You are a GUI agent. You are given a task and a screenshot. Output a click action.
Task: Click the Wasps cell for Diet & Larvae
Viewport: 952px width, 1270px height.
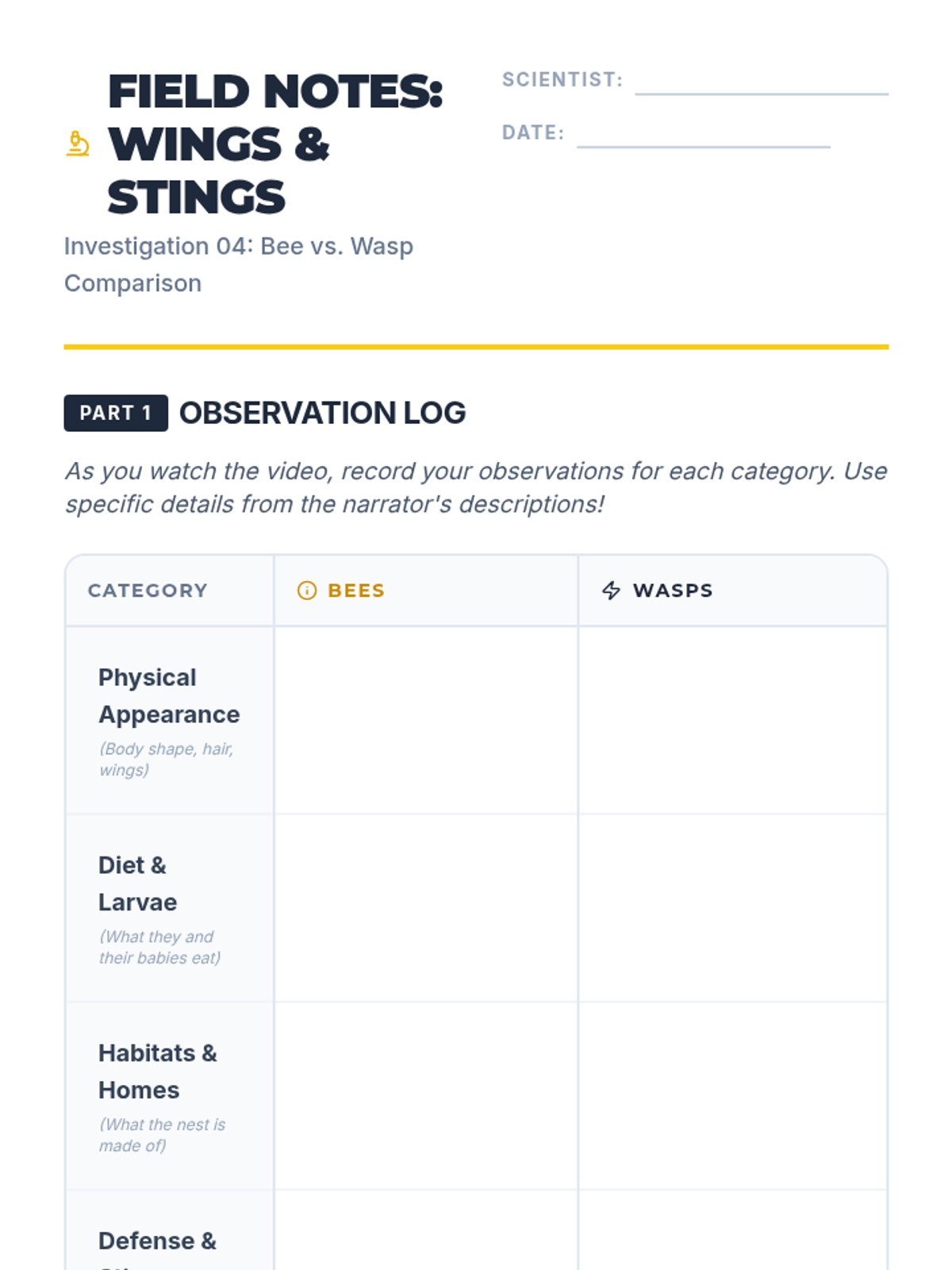[732, 908]
